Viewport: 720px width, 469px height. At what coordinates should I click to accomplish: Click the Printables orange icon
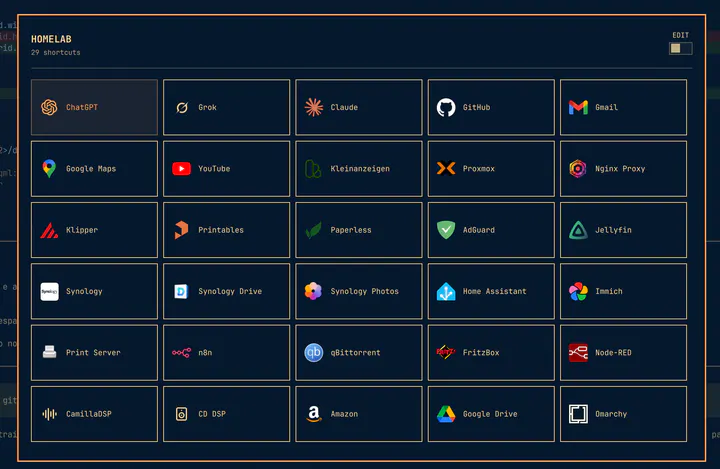(x=181, y=230)
